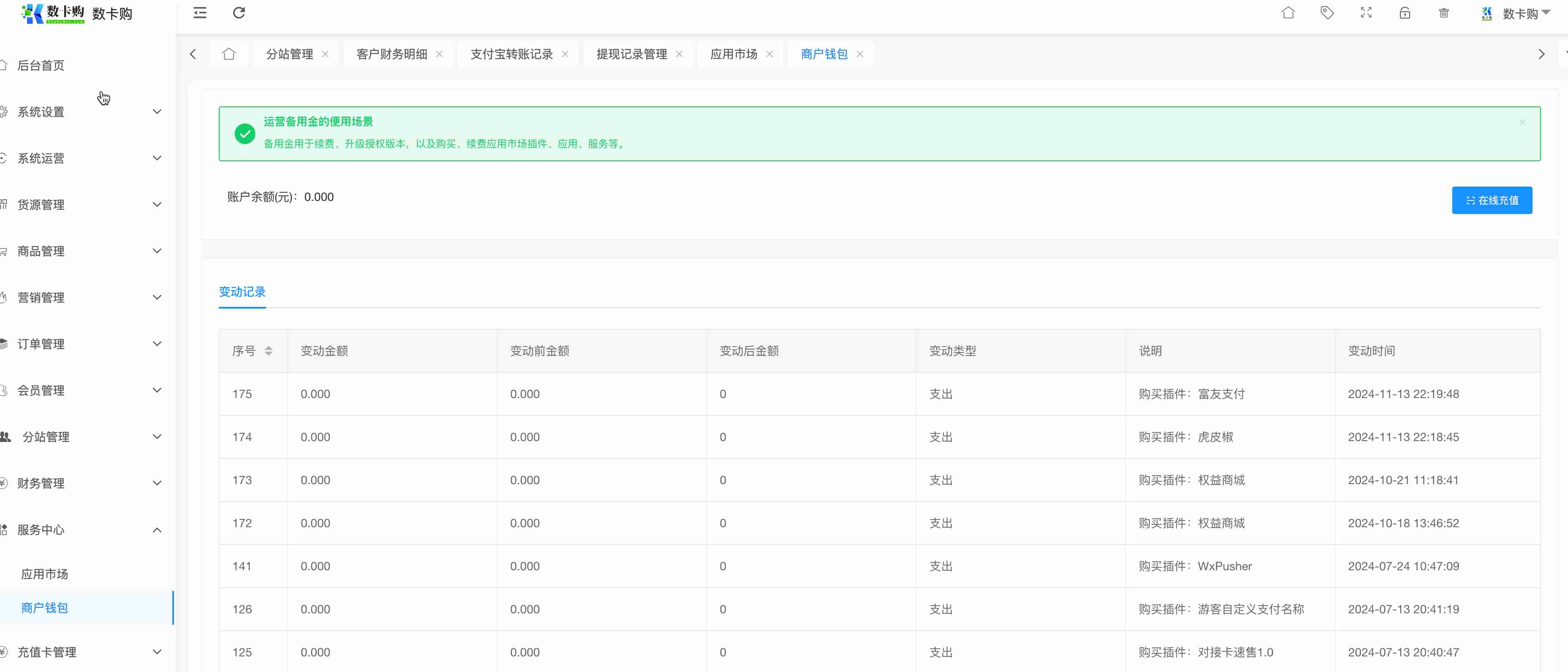Dismiss the green info alert banner
Image resolution: width=1568 pixels, height=672 pixels.
point(1522,122)
